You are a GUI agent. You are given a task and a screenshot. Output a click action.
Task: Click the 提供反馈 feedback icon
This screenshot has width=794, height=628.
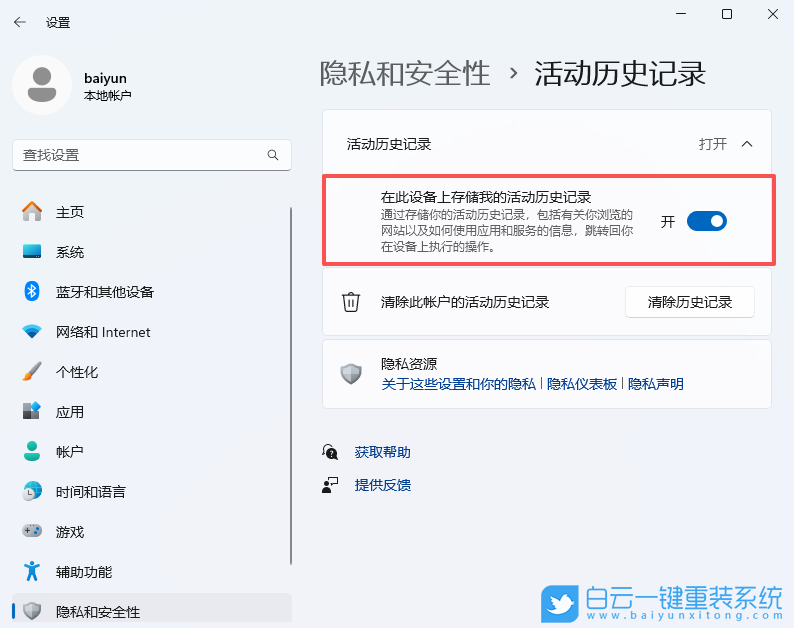click(x=330, y=485)
